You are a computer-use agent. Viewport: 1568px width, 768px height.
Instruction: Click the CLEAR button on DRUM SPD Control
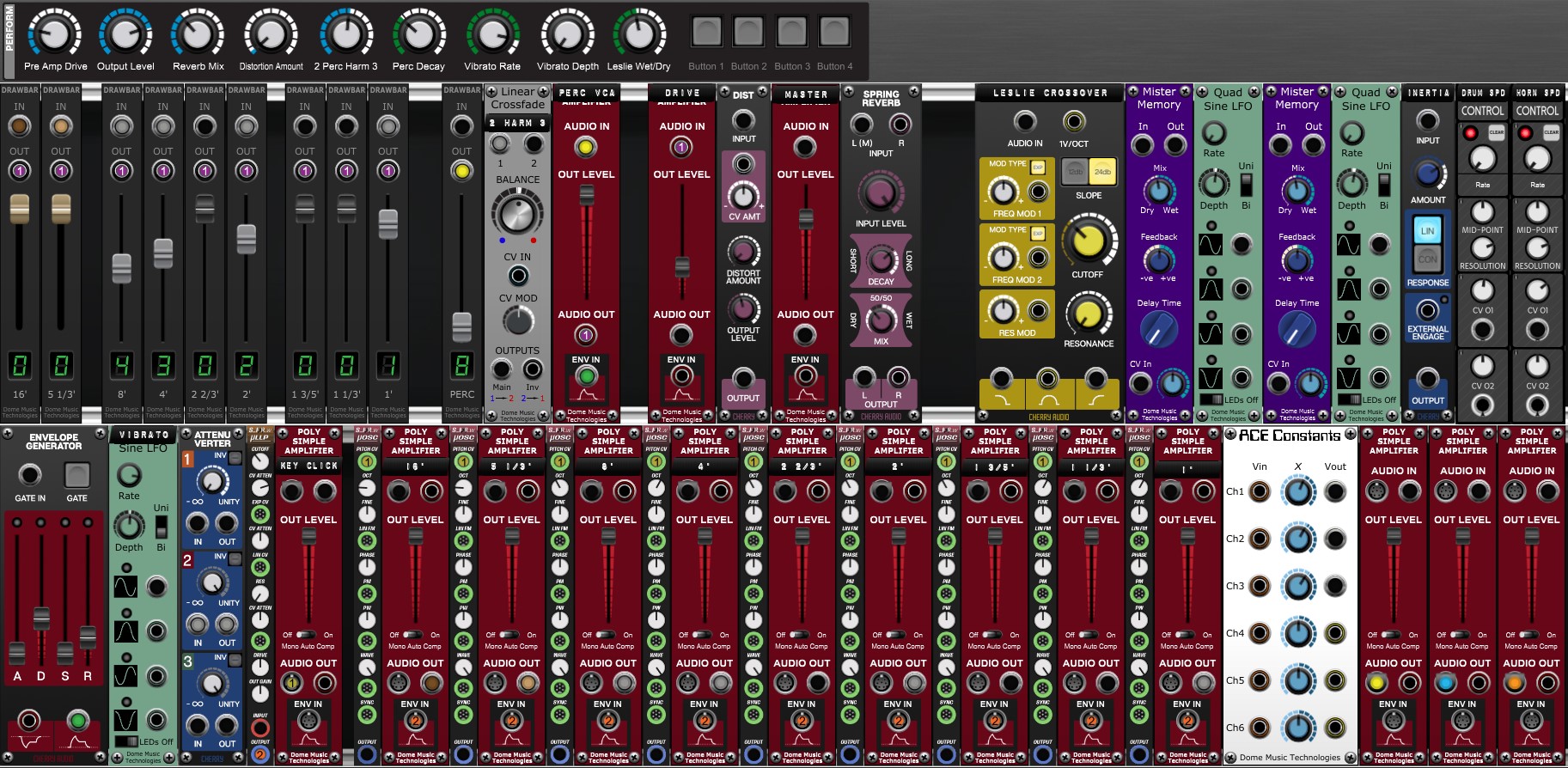[x=1496, y=132]
